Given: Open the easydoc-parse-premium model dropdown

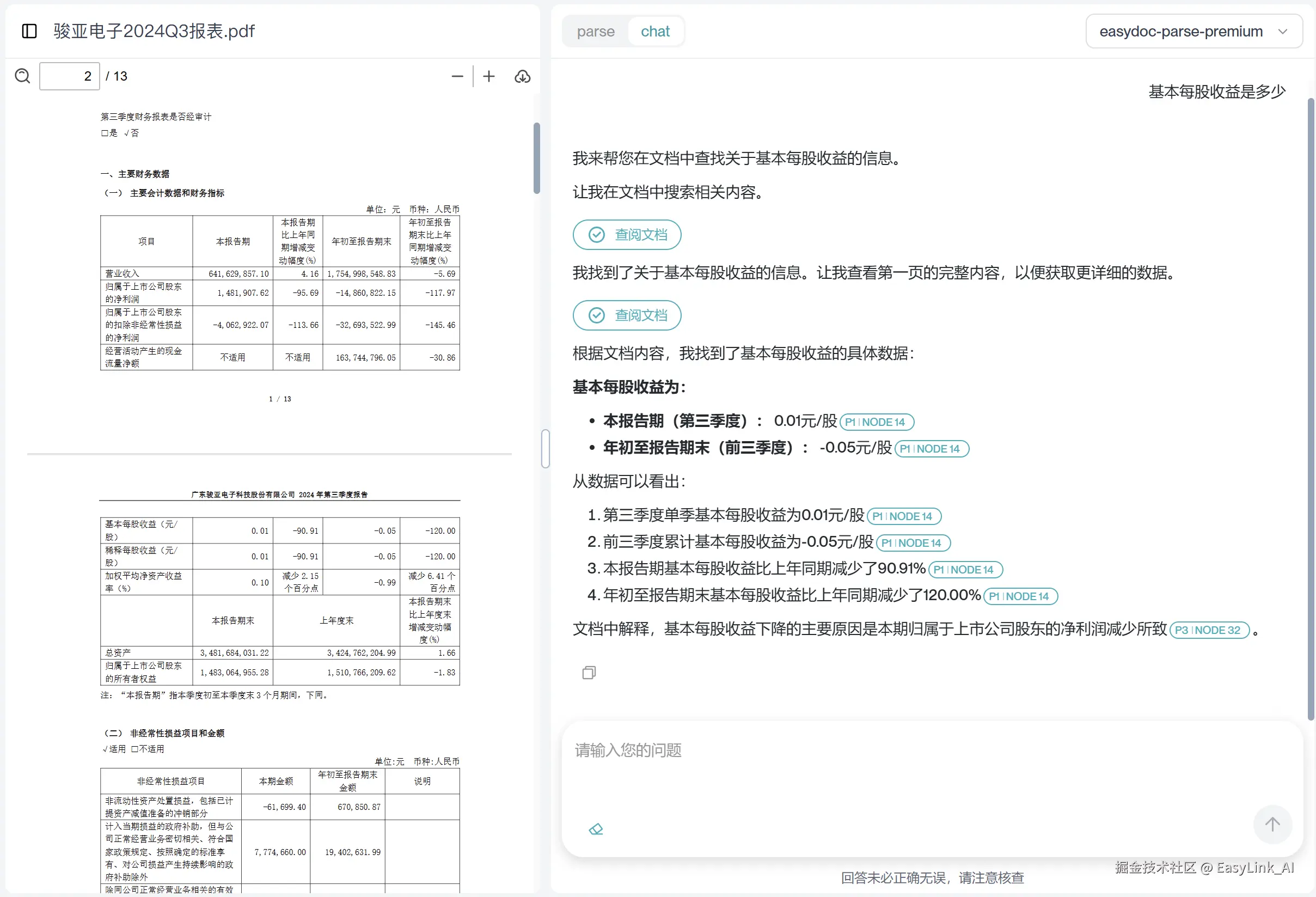Looking at the screenshot, I should coord(1193,31).
